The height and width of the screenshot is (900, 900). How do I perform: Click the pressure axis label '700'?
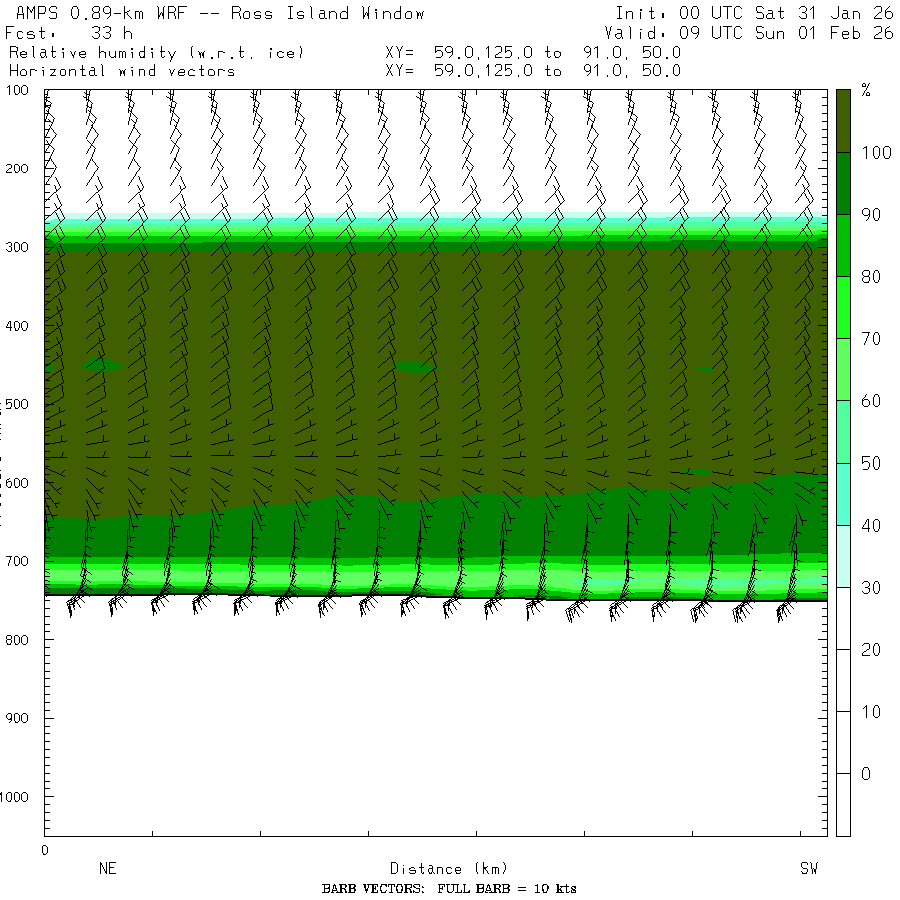(17, 561)
